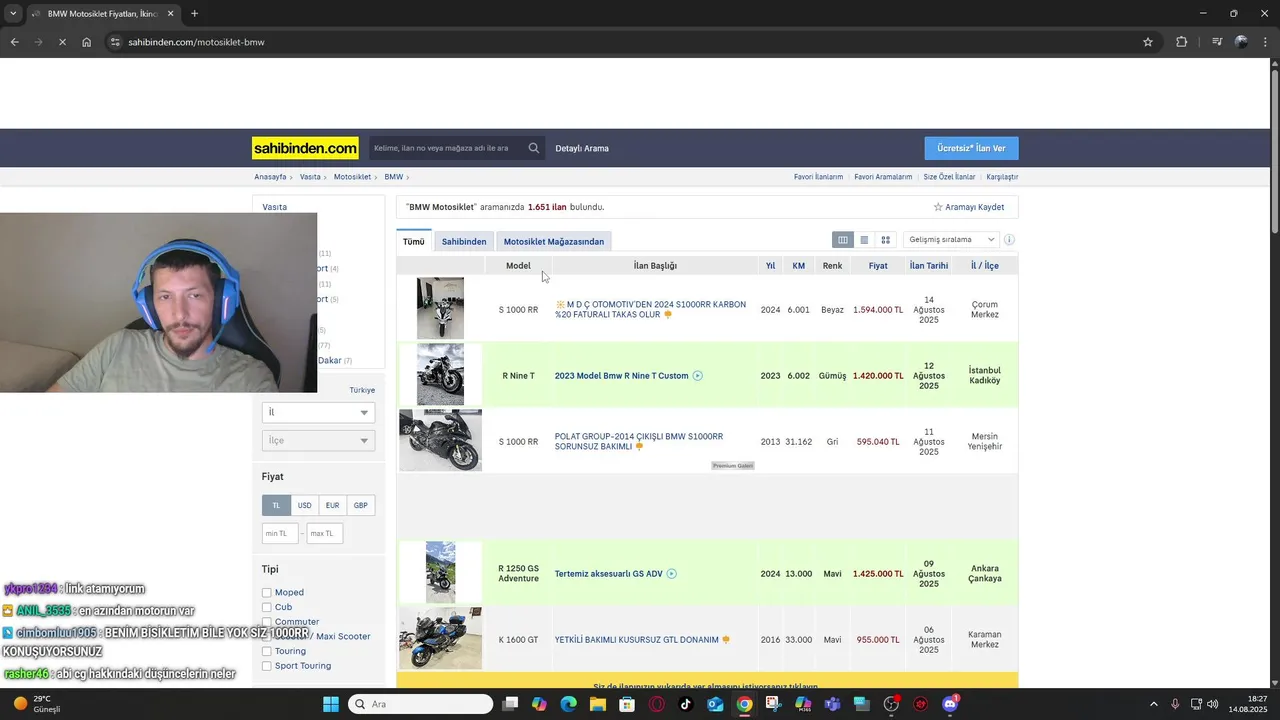Screen dimensions: 1280x720
Task: Open a new browser tab
Action: click(x=194, y=14)
